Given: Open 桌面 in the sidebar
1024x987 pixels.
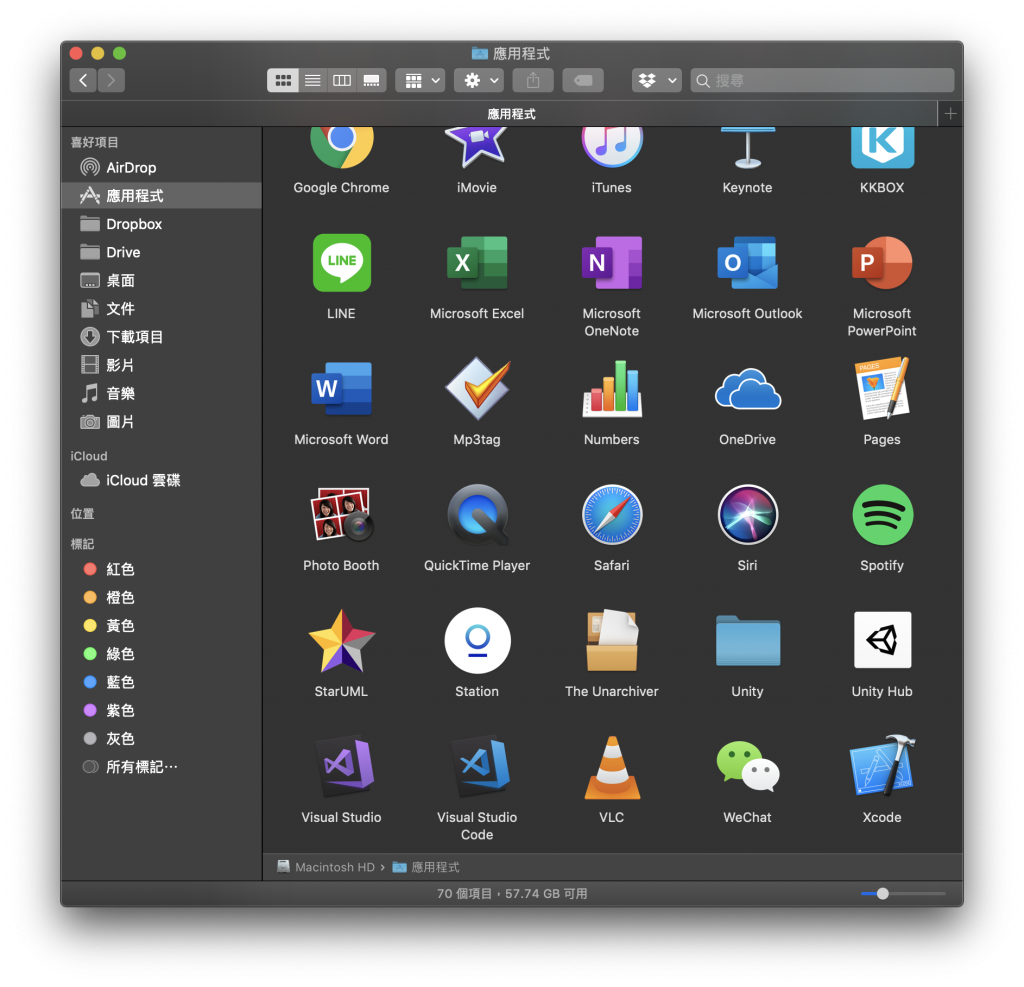Looking at the screenshot, I should (161, 281).
